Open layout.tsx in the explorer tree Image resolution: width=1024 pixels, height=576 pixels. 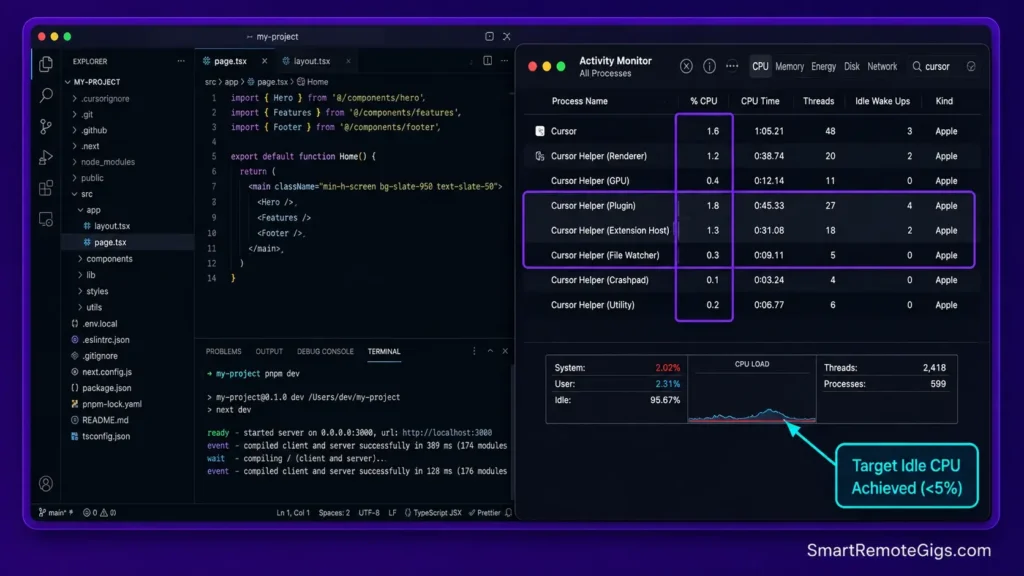pyautogui.click(x=112, y=226)
